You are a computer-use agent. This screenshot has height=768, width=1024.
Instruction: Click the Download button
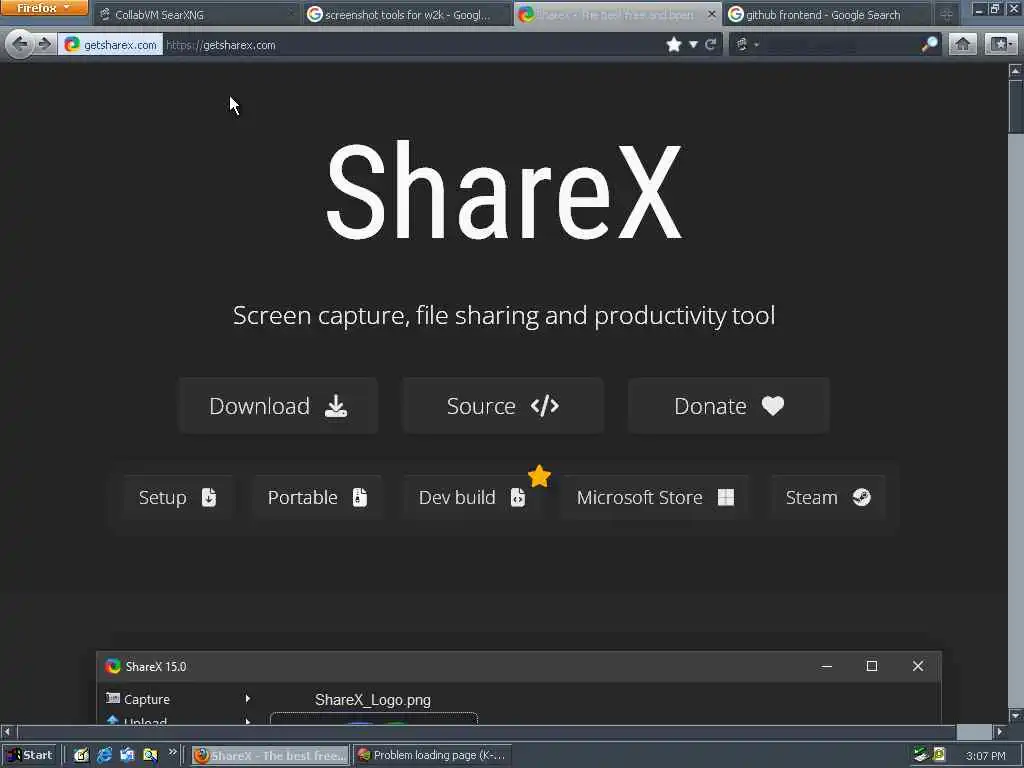278,406
